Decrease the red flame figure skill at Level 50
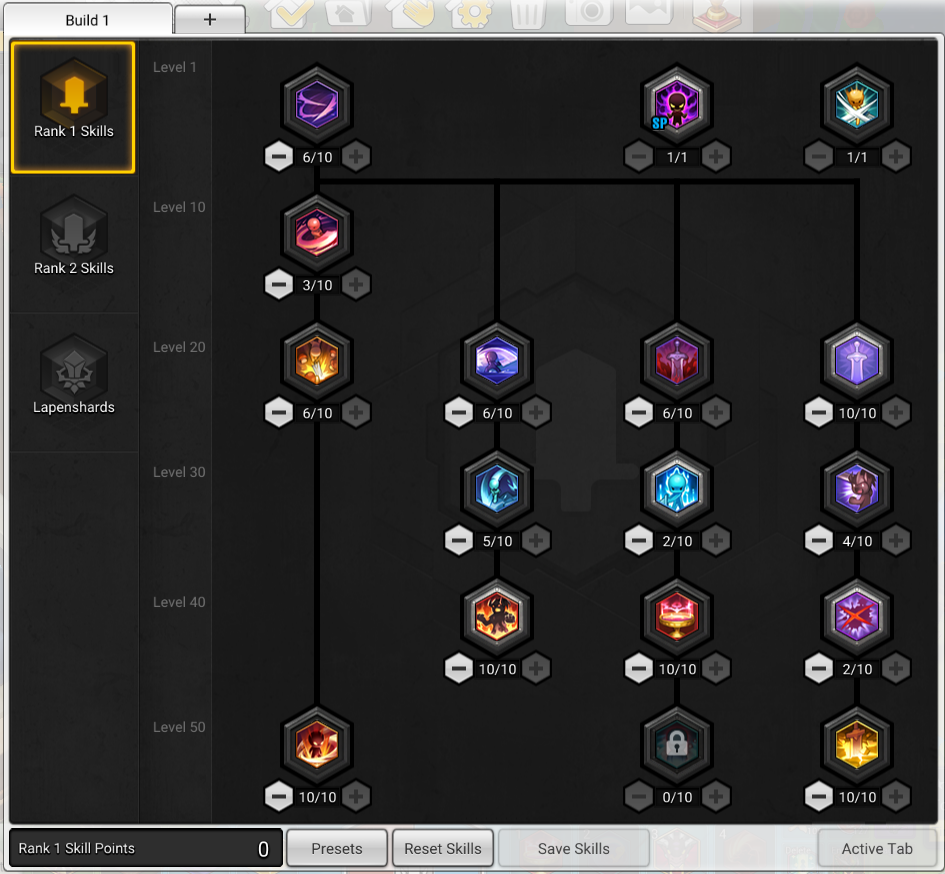 pos(278,796)
